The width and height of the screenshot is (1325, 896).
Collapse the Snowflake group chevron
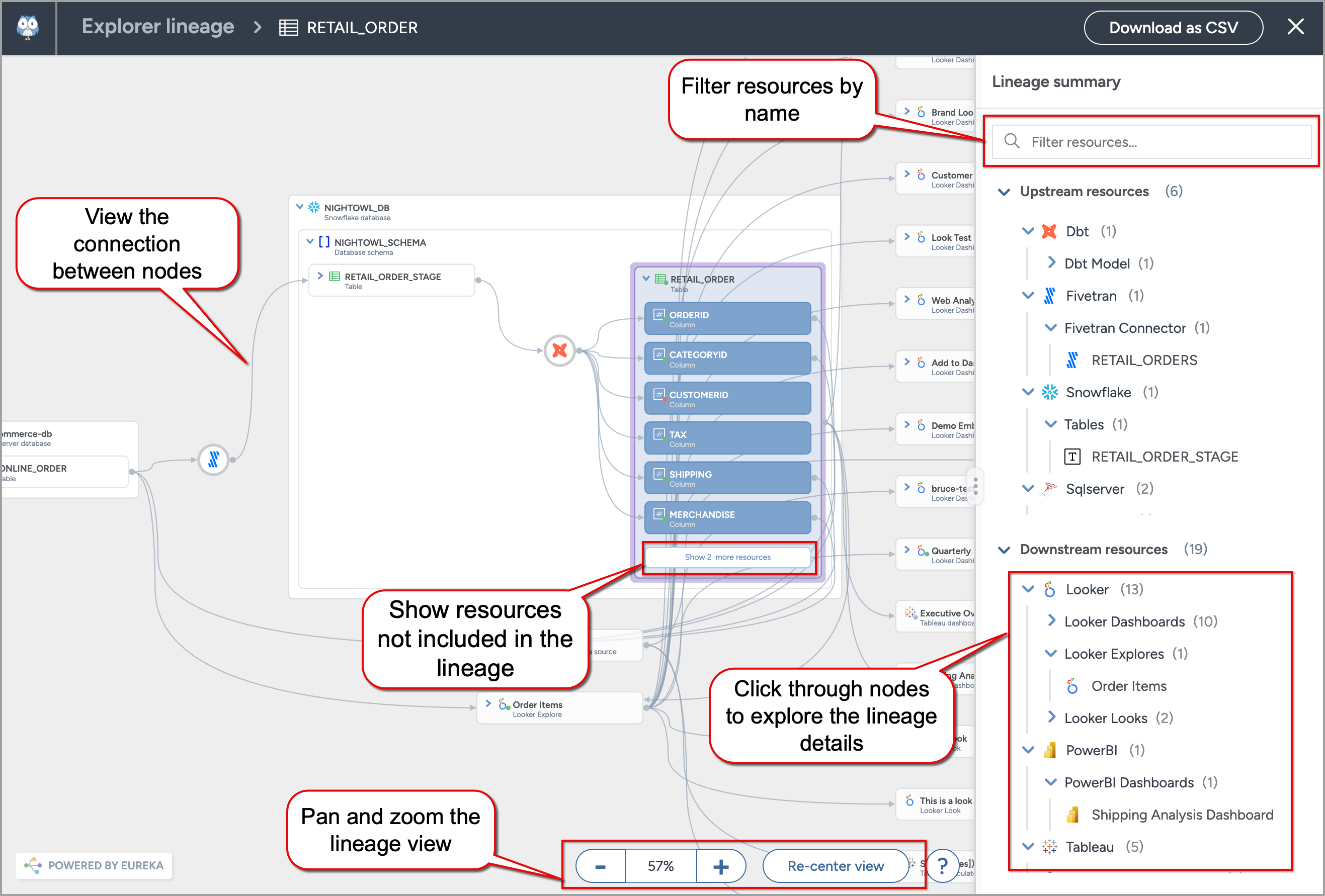tap(1027, 392)
